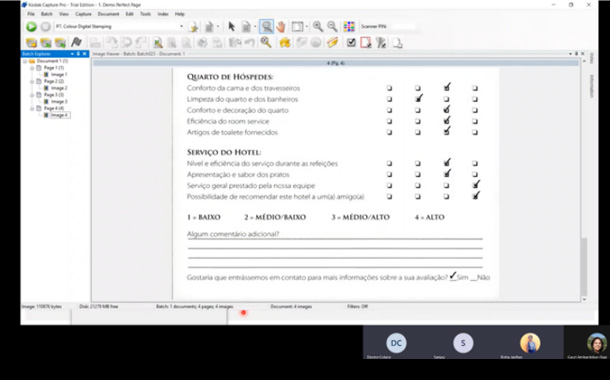
Task: Collapse the Document 1 tree node
Action: [25, 61]
